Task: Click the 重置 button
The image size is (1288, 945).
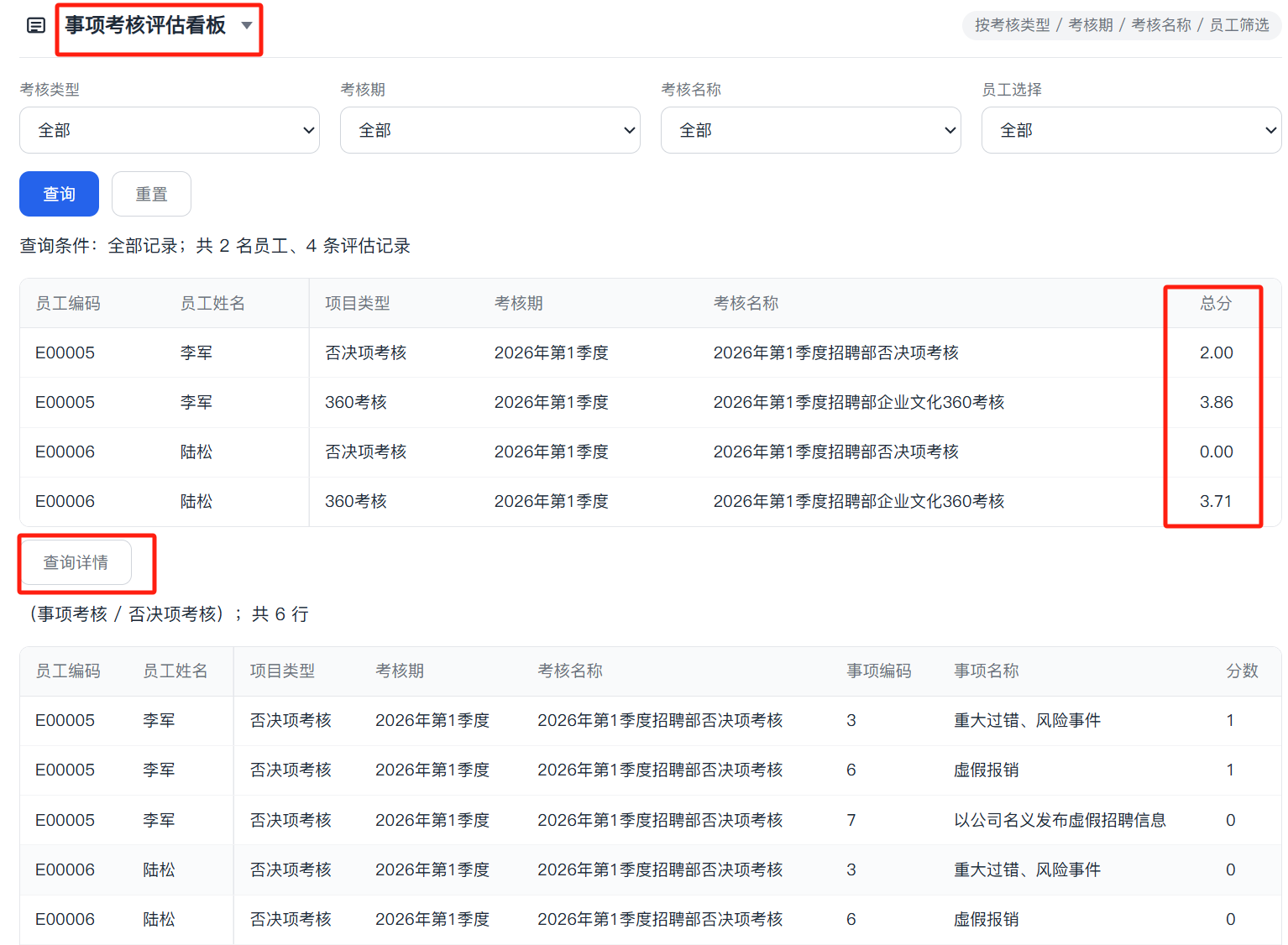Action: tap(151, 194)
